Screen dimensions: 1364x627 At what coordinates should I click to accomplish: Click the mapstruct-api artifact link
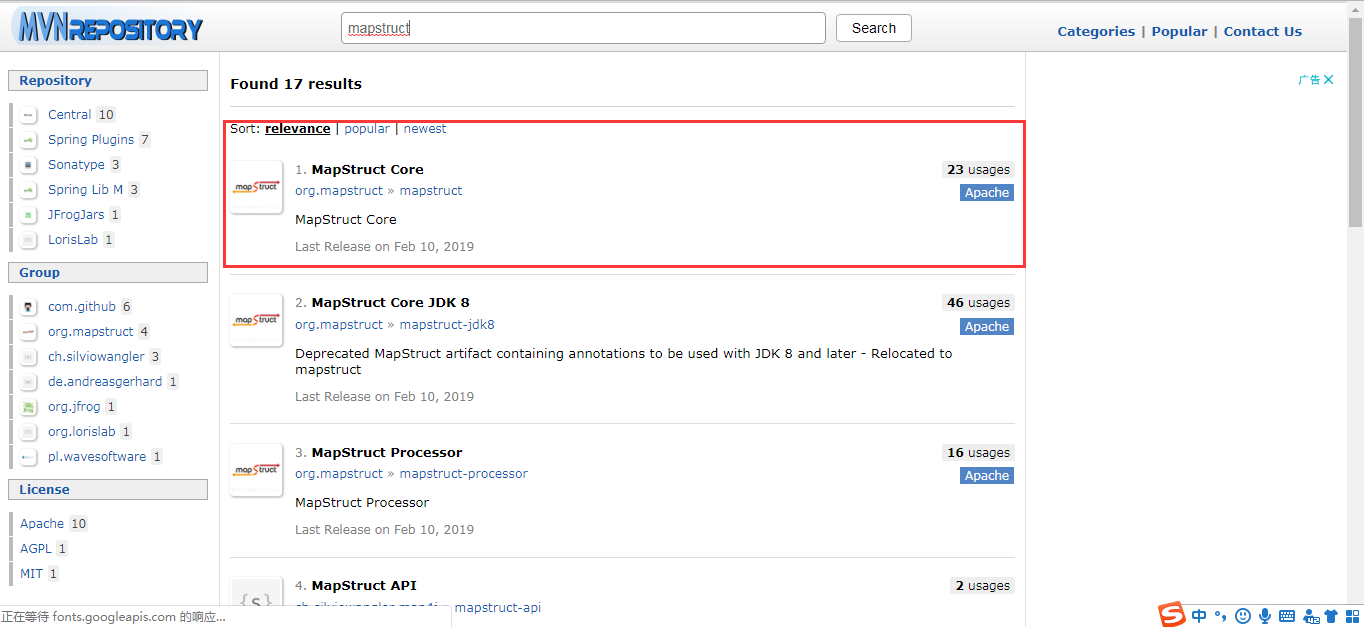pyautogui.click(x=498, y=608)
